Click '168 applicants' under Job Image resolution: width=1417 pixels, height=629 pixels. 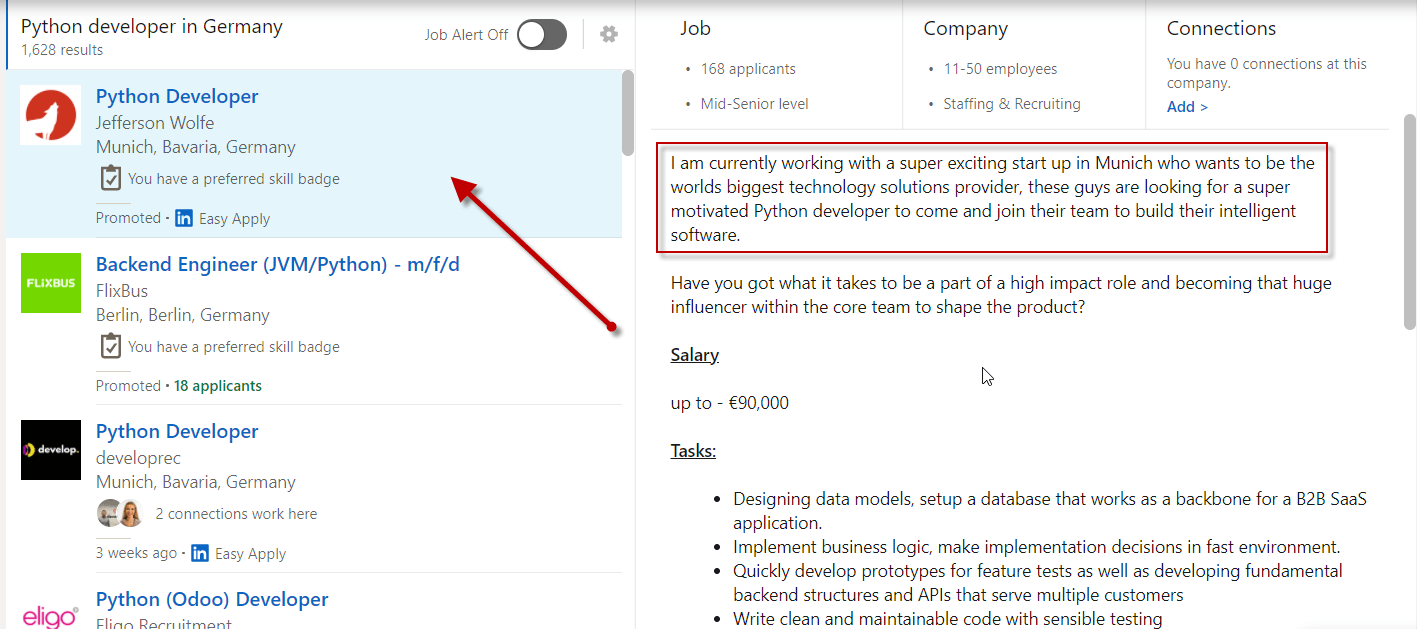[x=748, y=69]
